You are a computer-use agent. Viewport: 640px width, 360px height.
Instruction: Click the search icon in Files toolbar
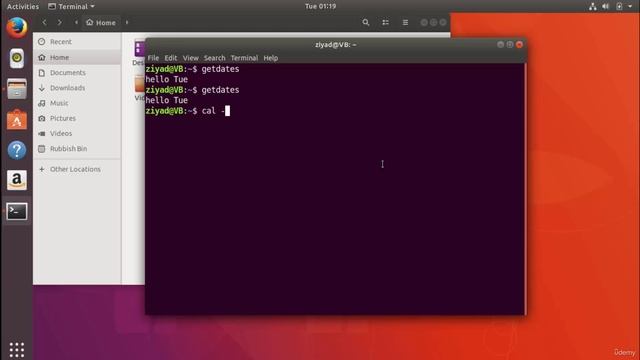[x=366, y=22]
